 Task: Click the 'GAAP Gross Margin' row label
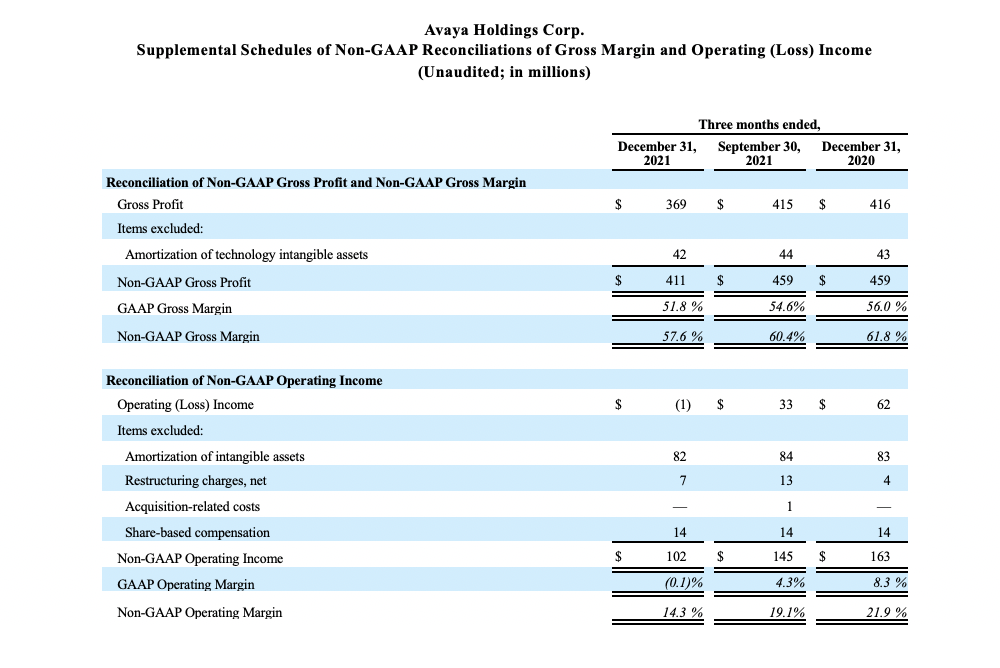[x=174, y=309]
